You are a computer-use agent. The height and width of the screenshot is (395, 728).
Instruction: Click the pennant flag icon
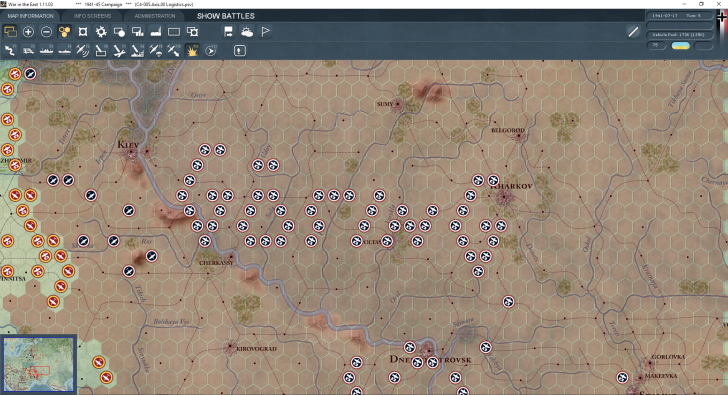[x=265, y=32]
